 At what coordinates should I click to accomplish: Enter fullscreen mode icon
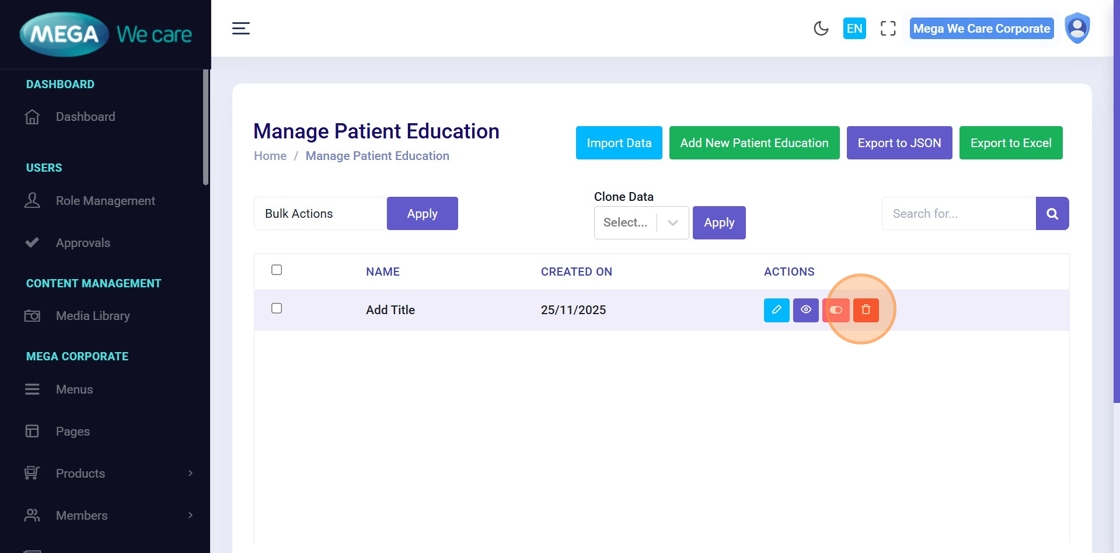888,28
